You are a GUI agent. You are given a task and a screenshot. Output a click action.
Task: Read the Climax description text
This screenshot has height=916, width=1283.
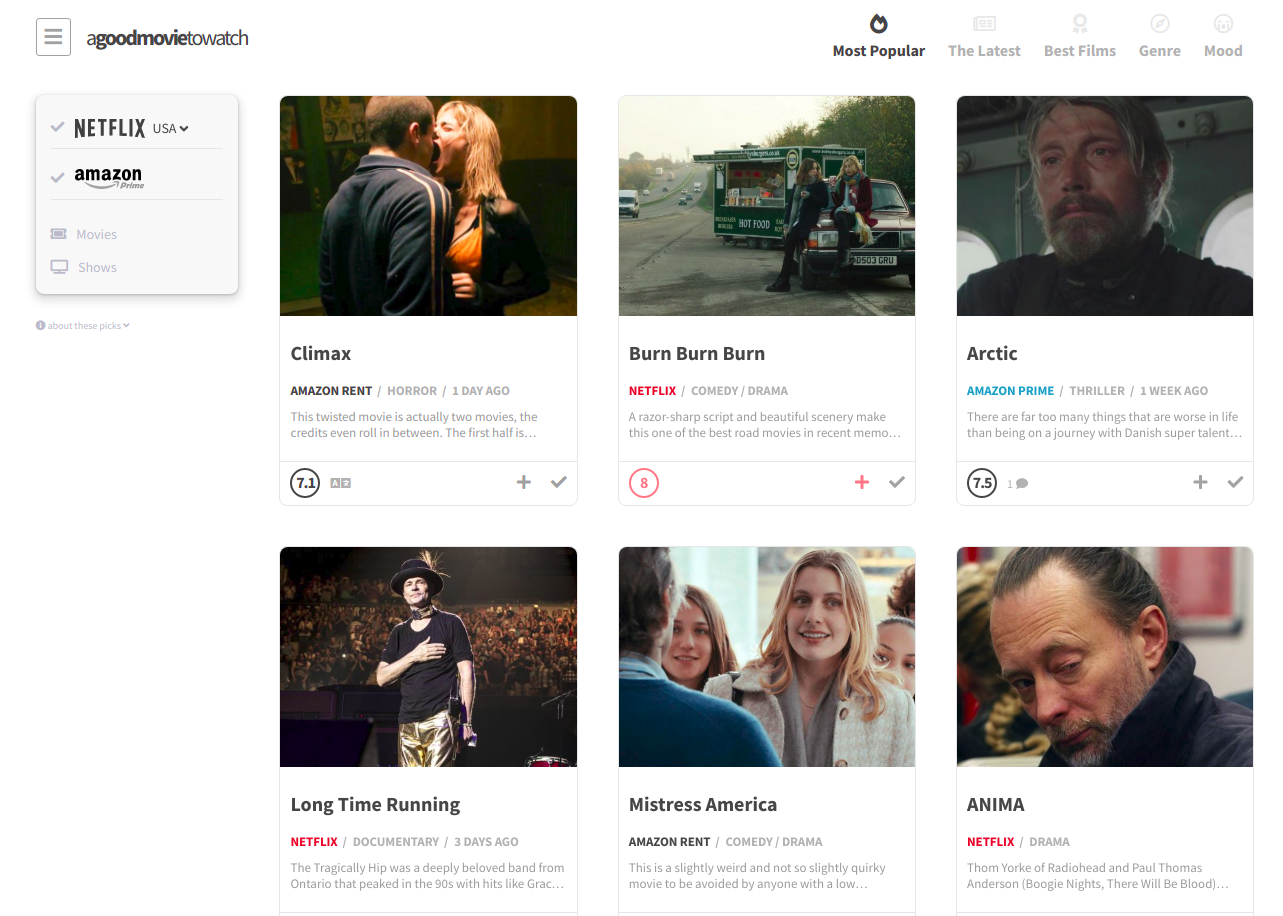coord(415,425)
